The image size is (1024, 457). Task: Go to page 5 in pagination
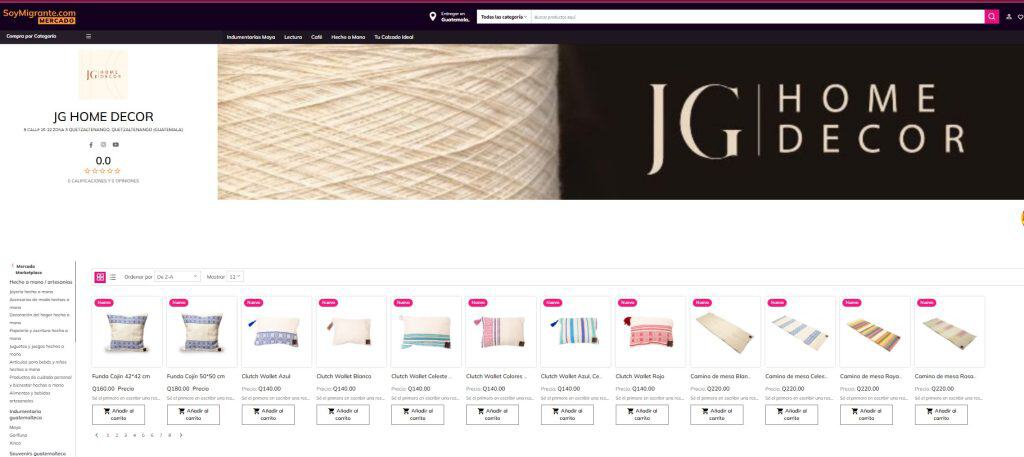[x=143, y=435]
